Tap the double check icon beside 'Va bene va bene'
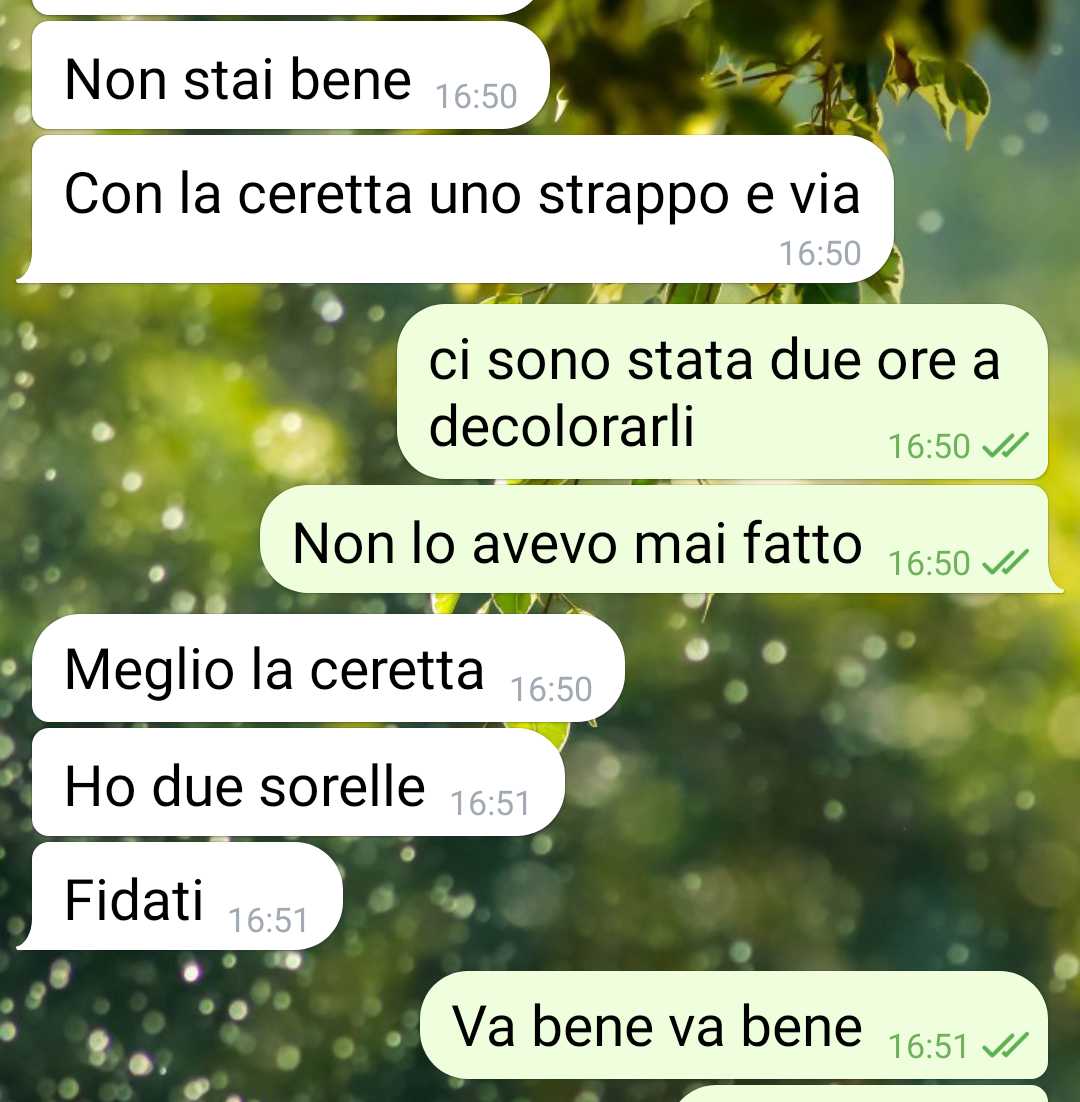This screenshot has height=1102, width=1080. 1005,1046
